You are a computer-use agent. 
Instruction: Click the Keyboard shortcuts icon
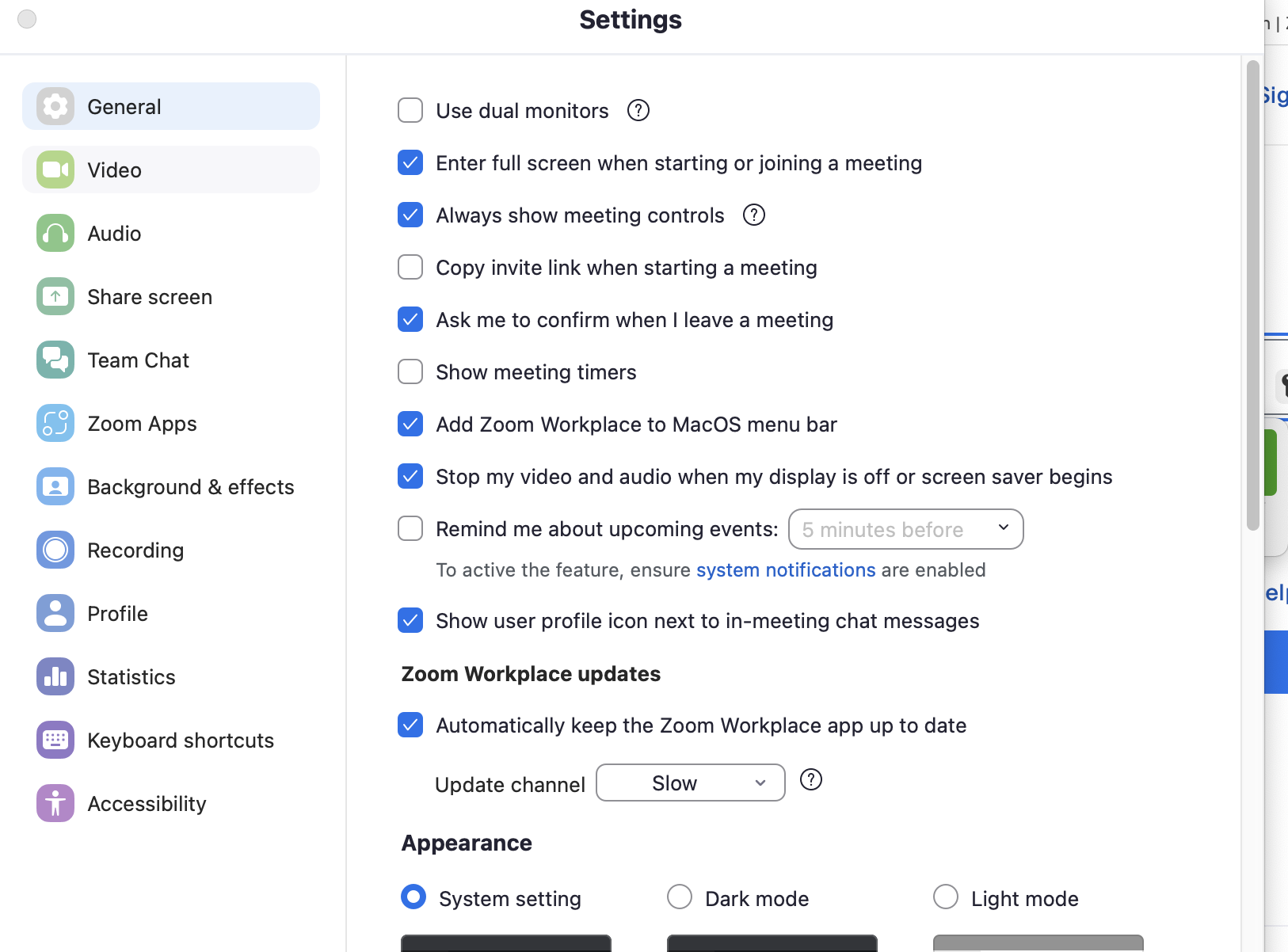click(x=55, y=740)
